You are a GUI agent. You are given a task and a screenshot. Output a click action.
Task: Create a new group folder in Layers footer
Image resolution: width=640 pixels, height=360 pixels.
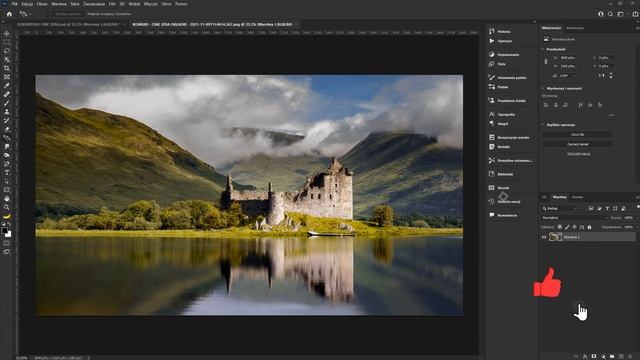tap(612, 356)
